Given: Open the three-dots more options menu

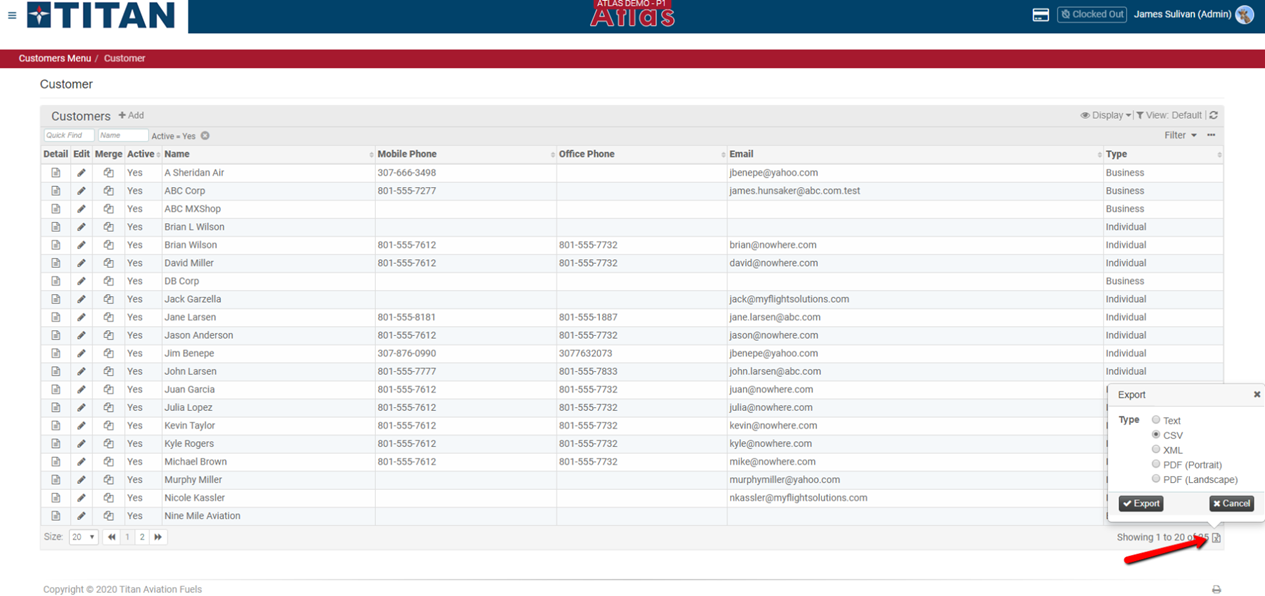Looking at the screenshot, I should pyautogui.click(x=1211, y=135).
